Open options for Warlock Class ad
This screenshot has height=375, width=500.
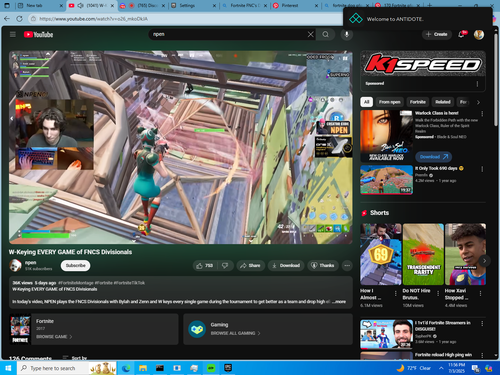(x=482, y=114)
